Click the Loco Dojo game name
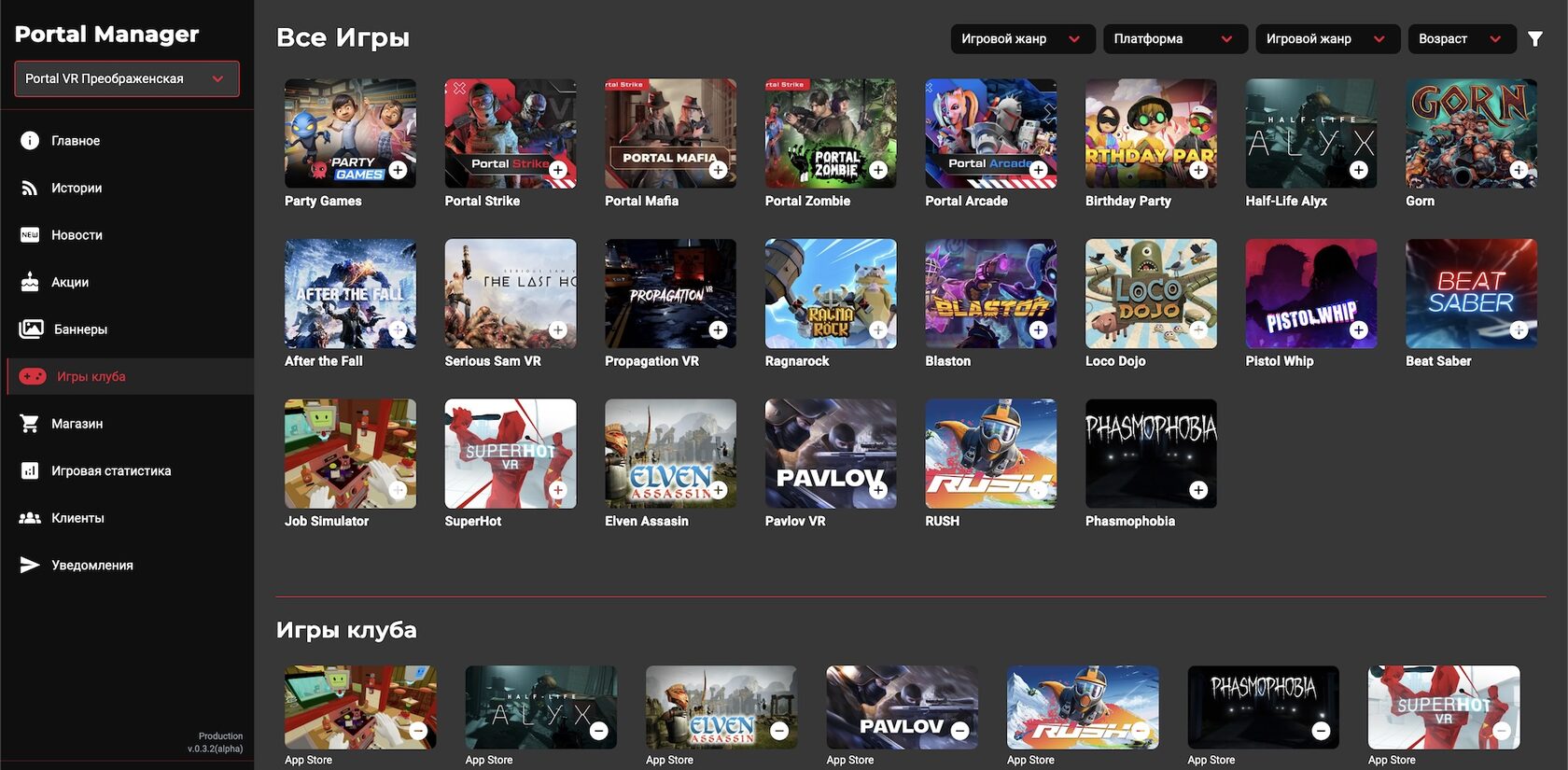The image size is (1568, 770). [x=1115, y=361]
